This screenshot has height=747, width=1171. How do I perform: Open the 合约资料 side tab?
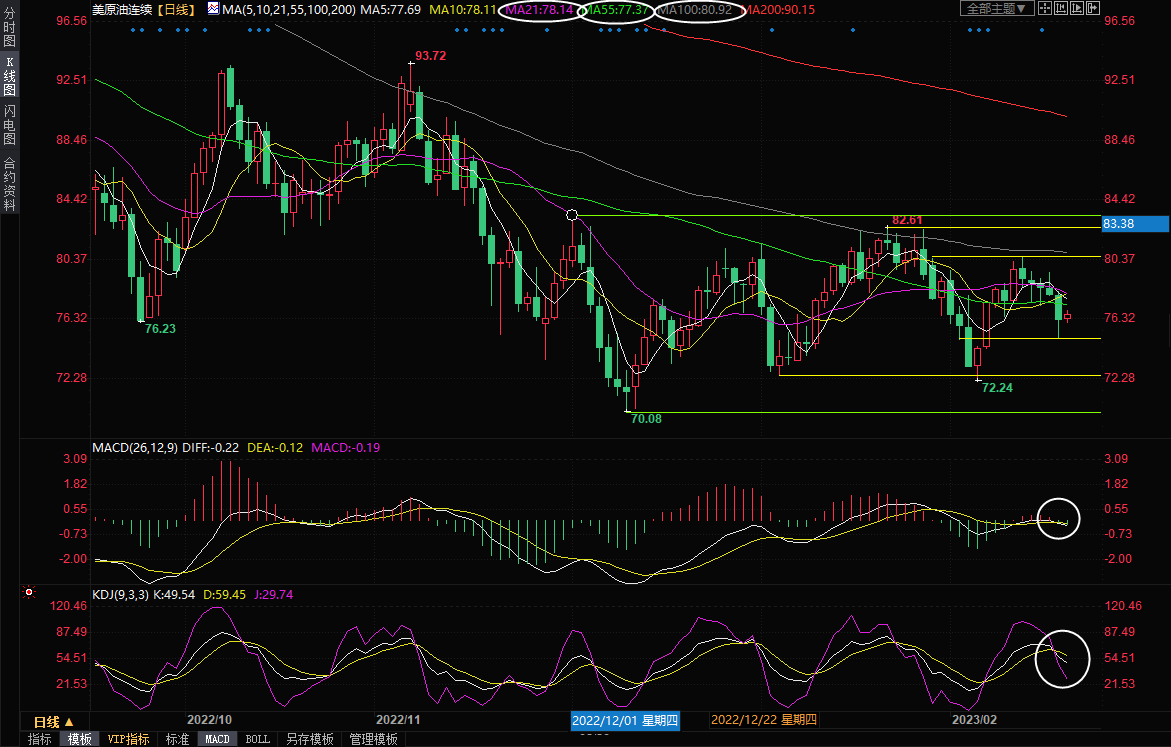click(x=9, y=183)
